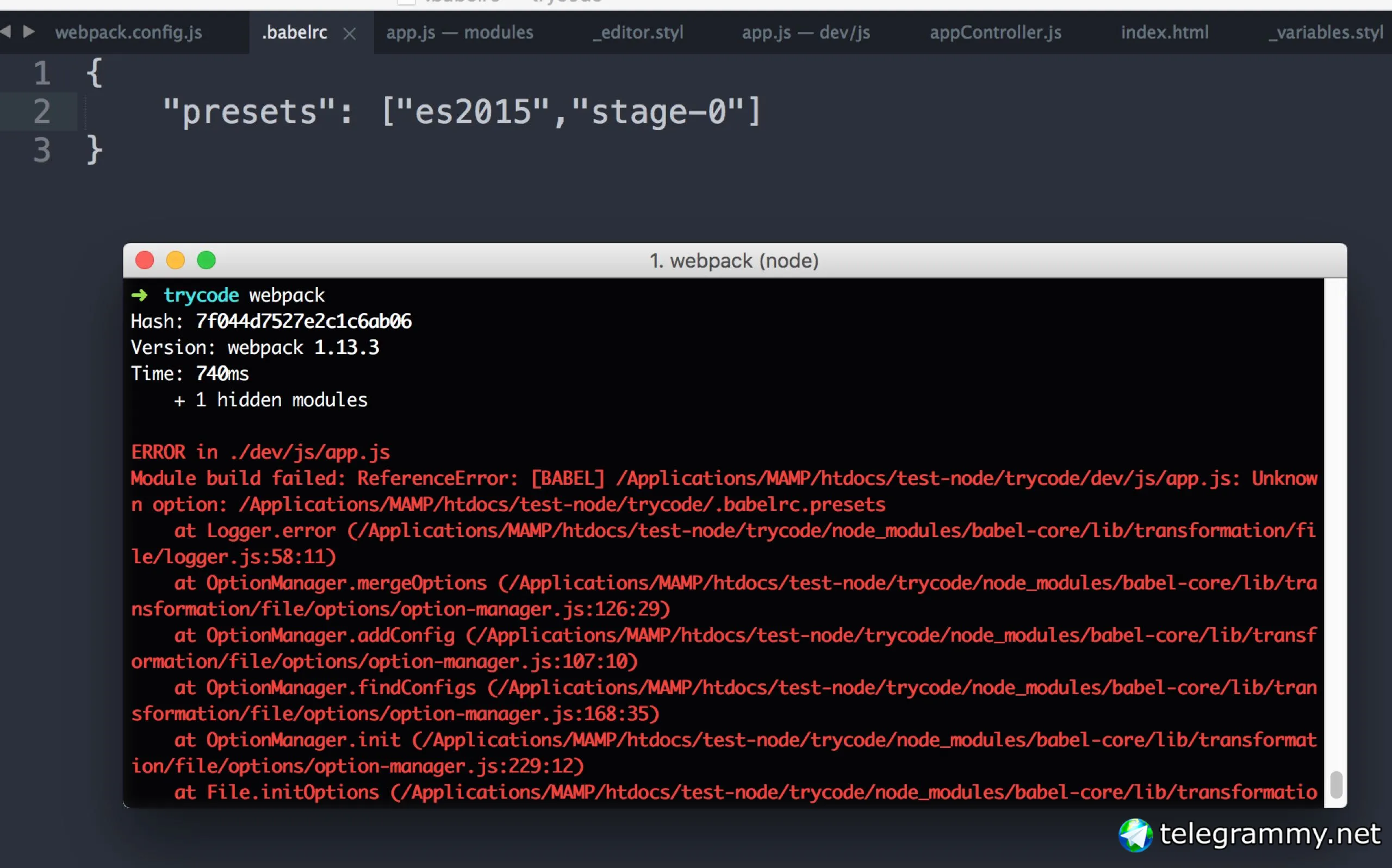1392x868 pixels.
Task: Switch to _editor.styl tab
Action: [637, 33]
